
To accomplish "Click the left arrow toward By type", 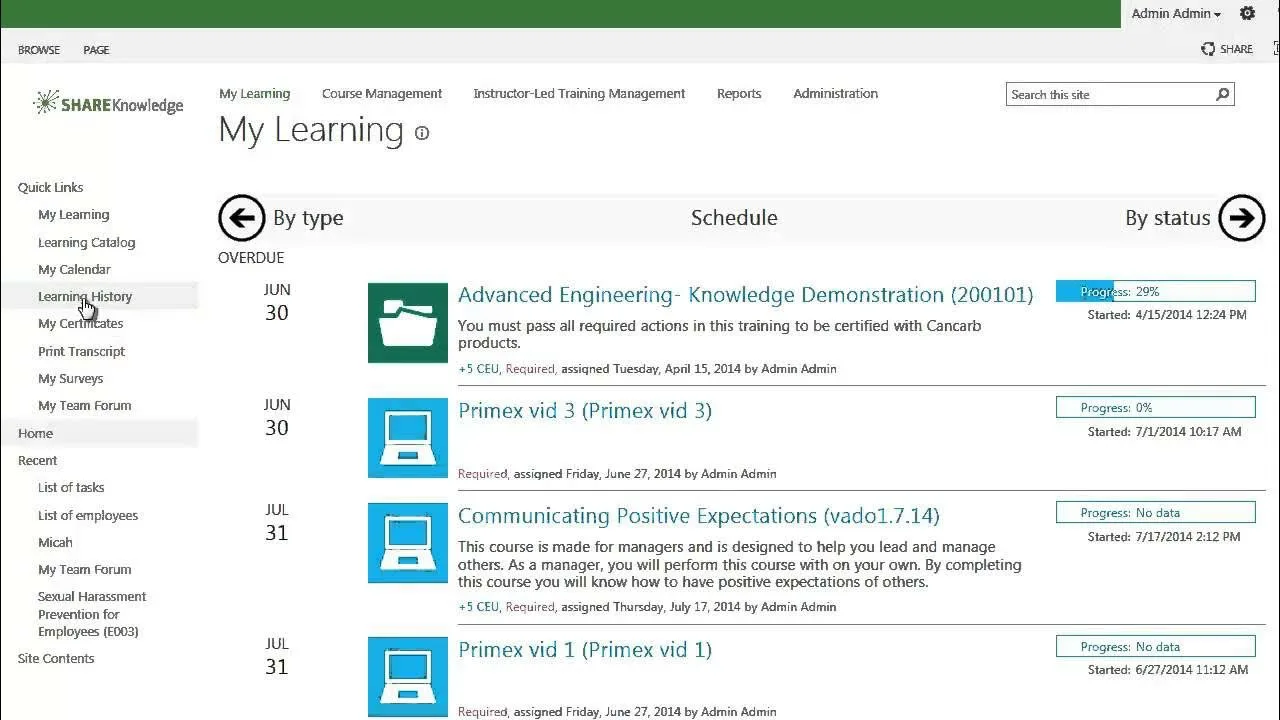I will coord(241,218).
